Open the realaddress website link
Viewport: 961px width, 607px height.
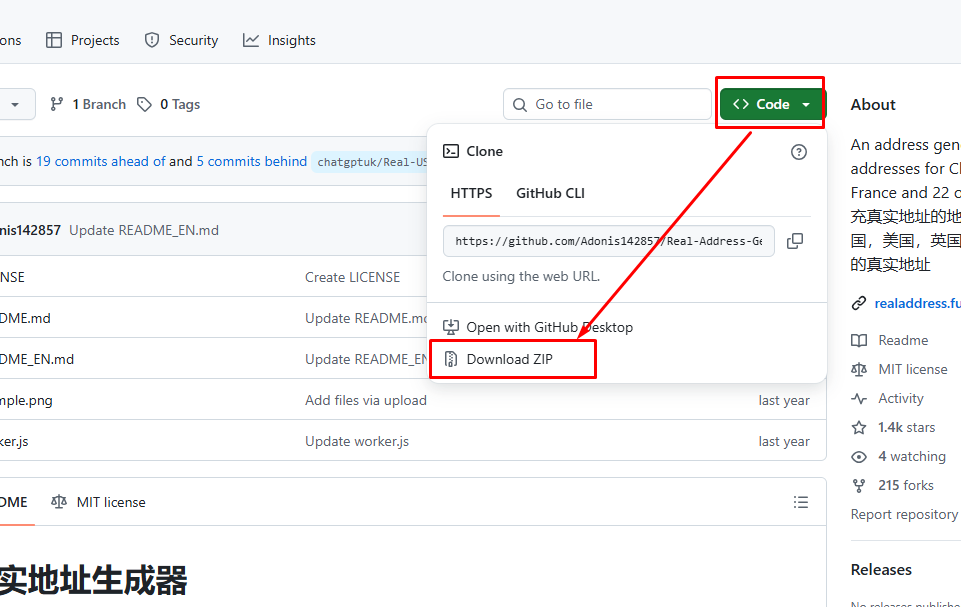pyautogui.click(x=917, y=304)
